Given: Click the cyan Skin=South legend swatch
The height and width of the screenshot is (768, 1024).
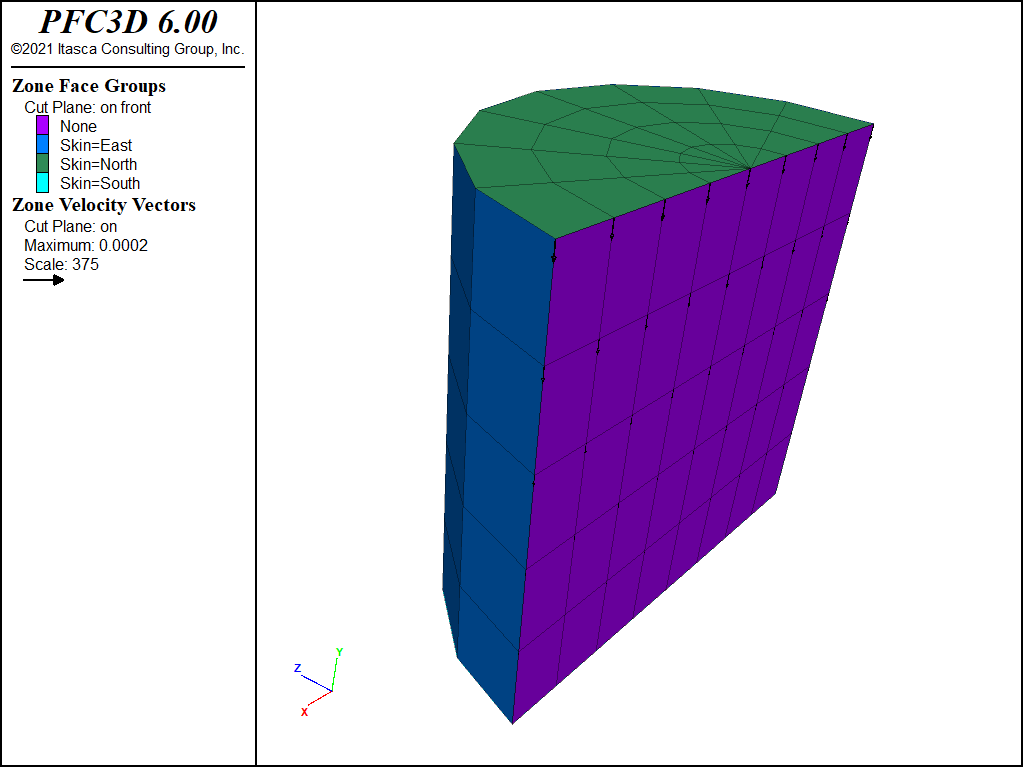Looking at the screenshot, I should pos(42,182).
